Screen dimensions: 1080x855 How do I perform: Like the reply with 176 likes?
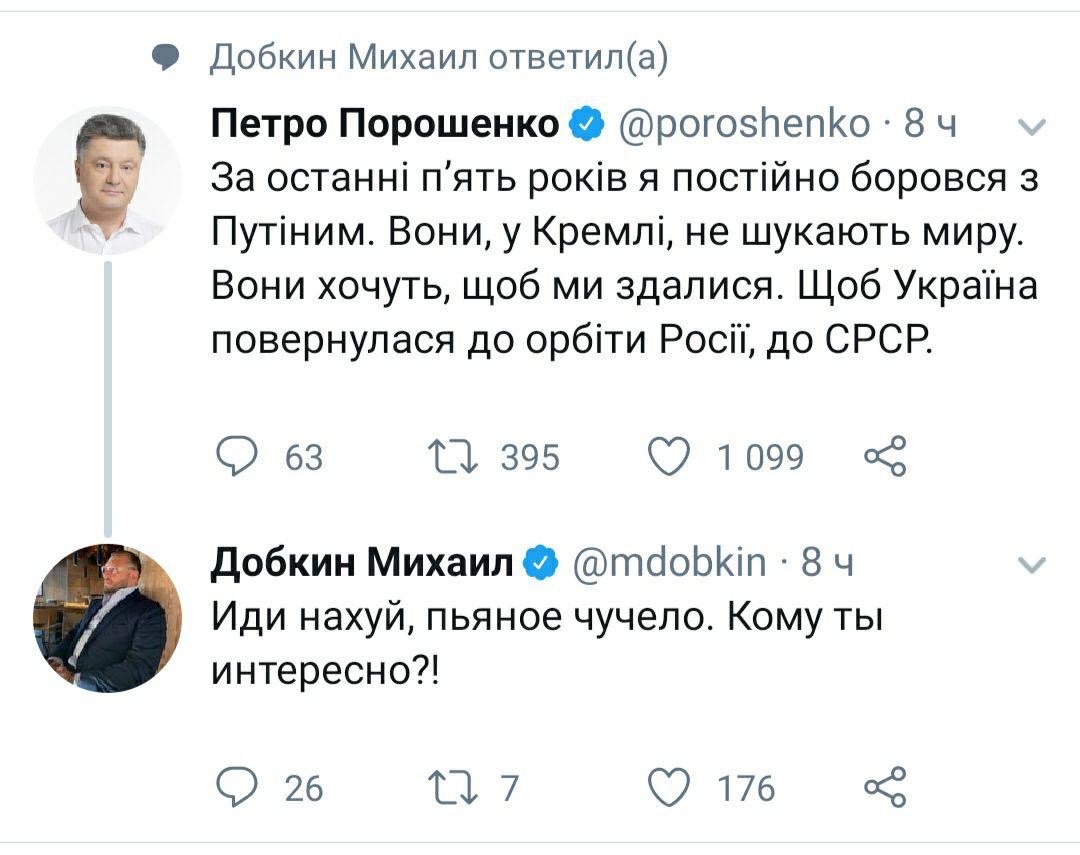tap(669, 787)
